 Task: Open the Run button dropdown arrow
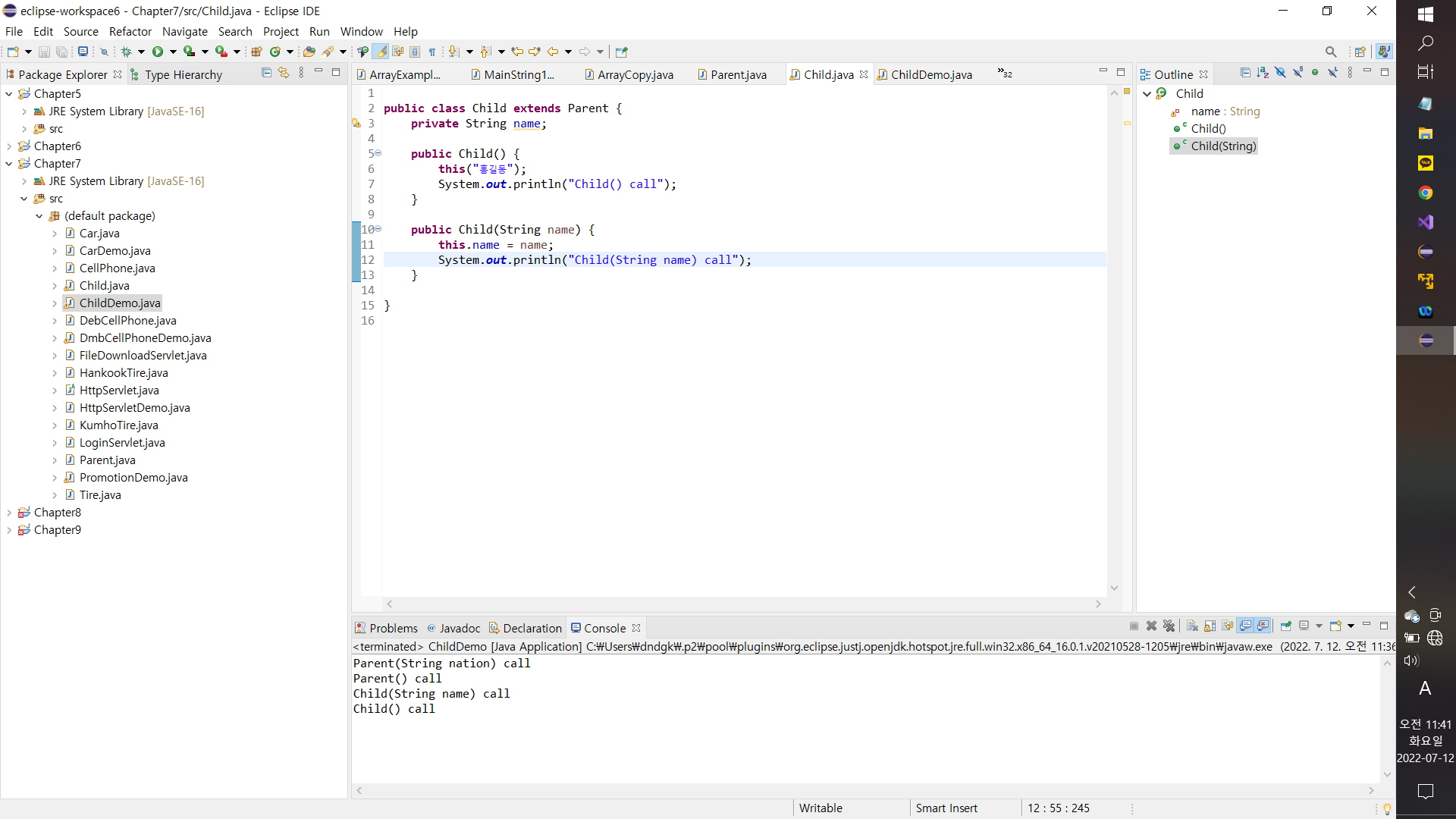pyautogui.click(x=173, y=52)
